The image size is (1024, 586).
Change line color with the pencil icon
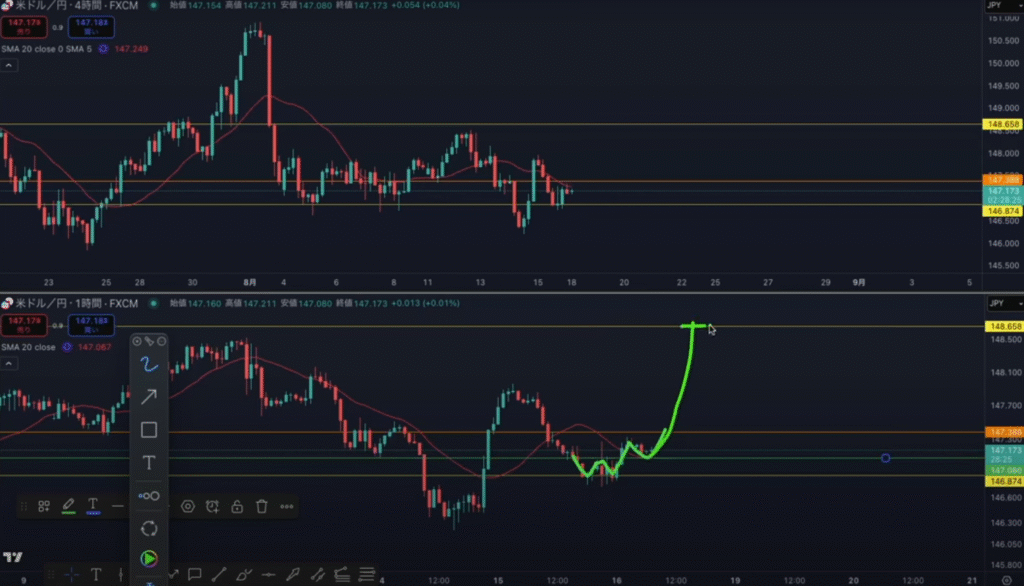point(68,506)
